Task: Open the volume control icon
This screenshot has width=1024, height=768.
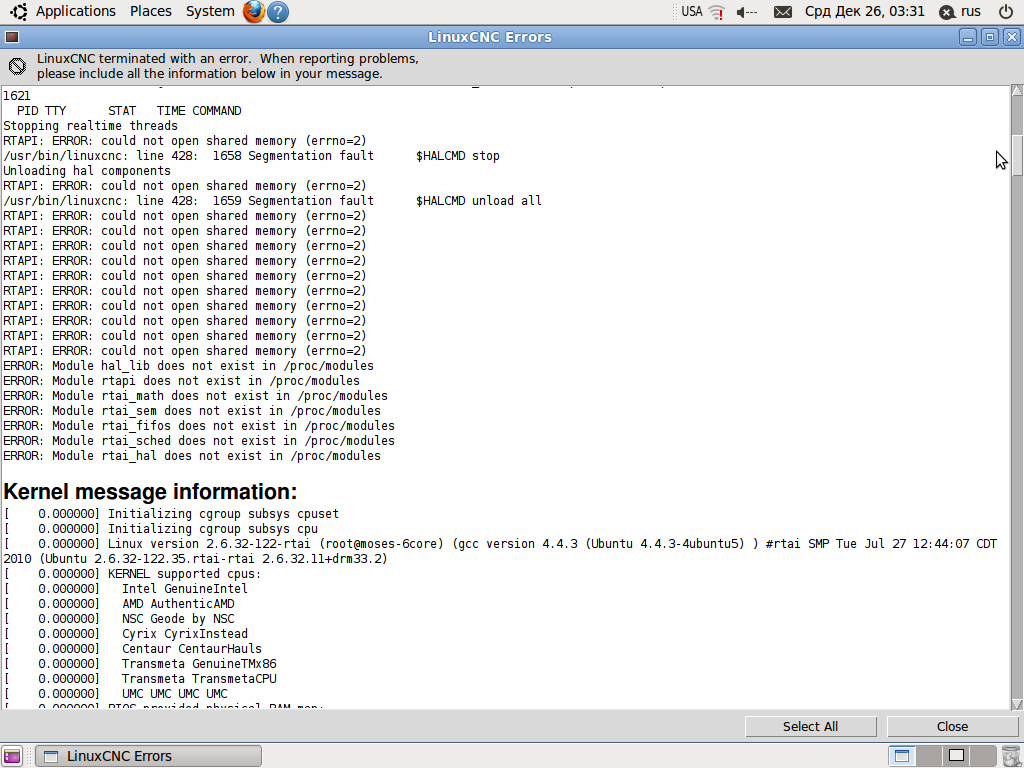Action: point(746,12)
